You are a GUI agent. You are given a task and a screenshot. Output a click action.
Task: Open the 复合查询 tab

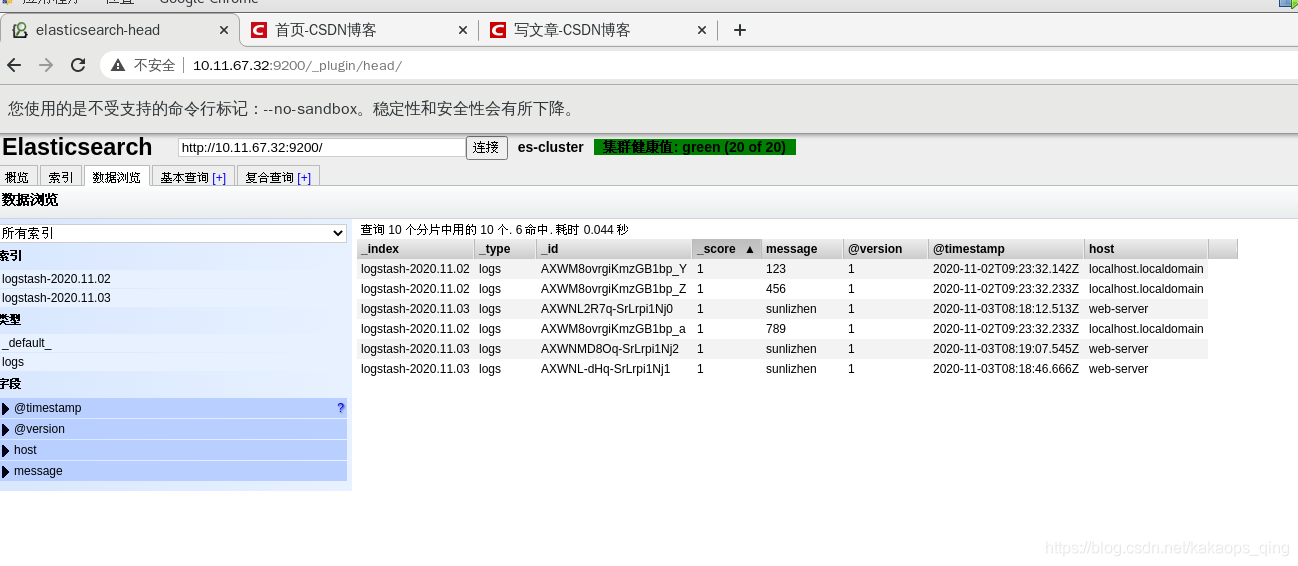click(x=278, y=177)
